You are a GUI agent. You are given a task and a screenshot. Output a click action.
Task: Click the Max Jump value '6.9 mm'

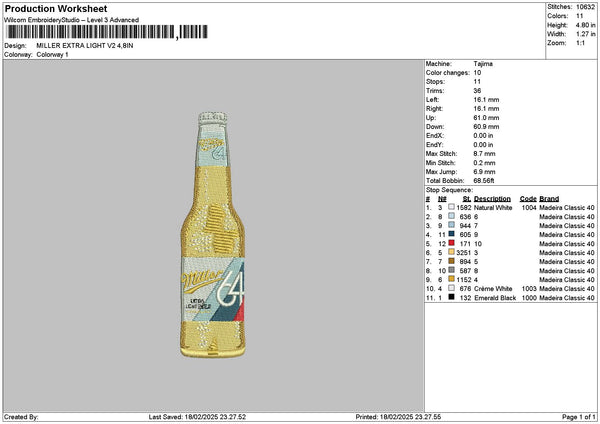pos(484,172)
